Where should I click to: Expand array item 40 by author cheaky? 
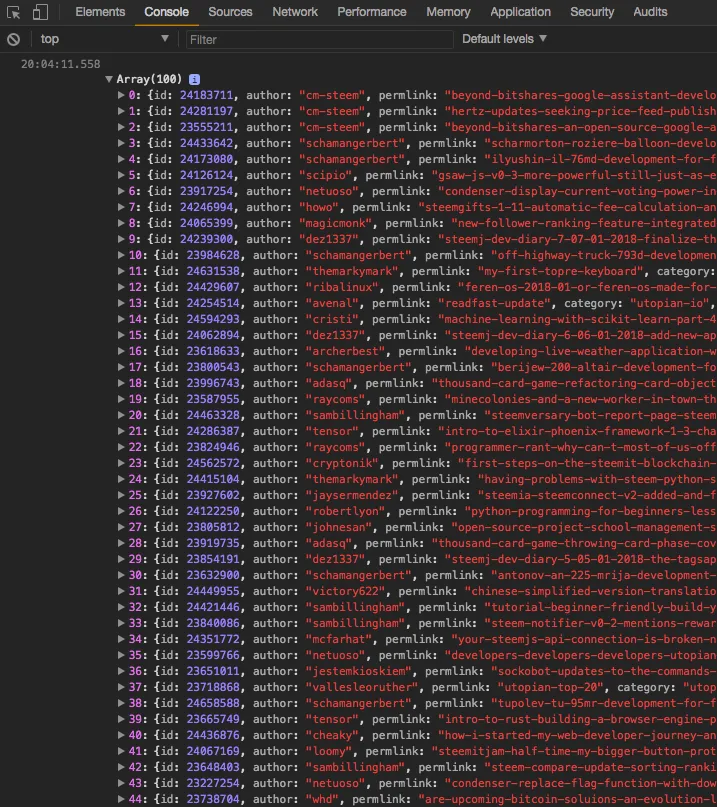point(121,735)
